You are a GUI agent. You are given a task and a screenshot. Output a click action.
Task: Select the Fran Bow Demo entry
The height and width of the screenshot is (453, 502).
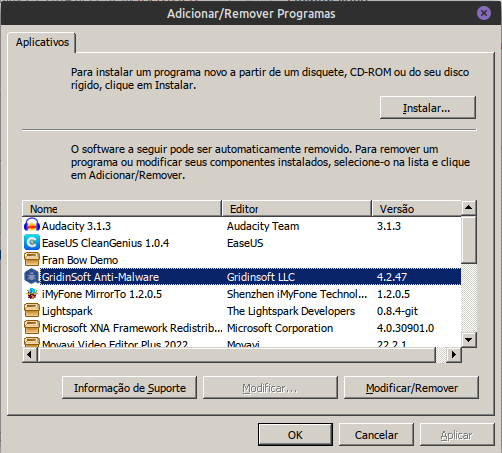pos(242,260)
